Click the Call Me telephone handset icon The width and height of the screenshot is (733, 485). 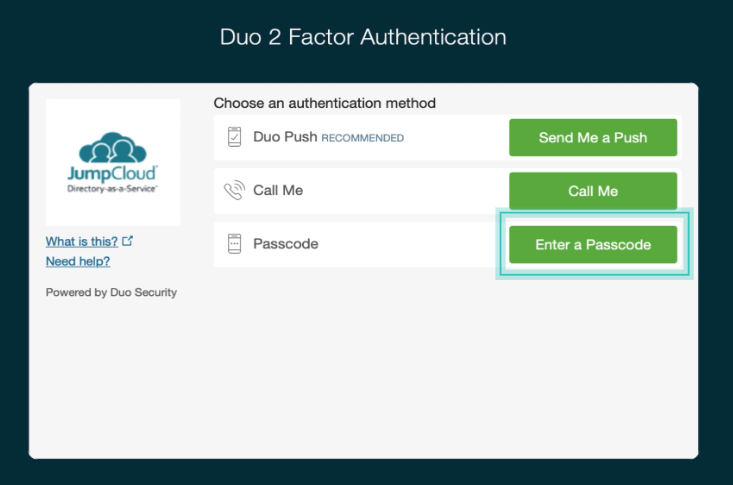click(235, 190)
